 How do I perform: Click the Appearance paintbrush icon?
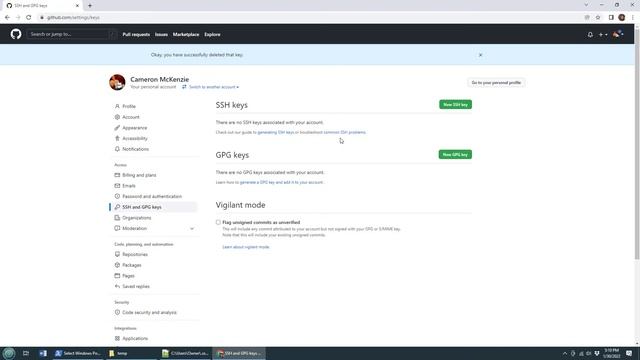(x=117, y=128)
